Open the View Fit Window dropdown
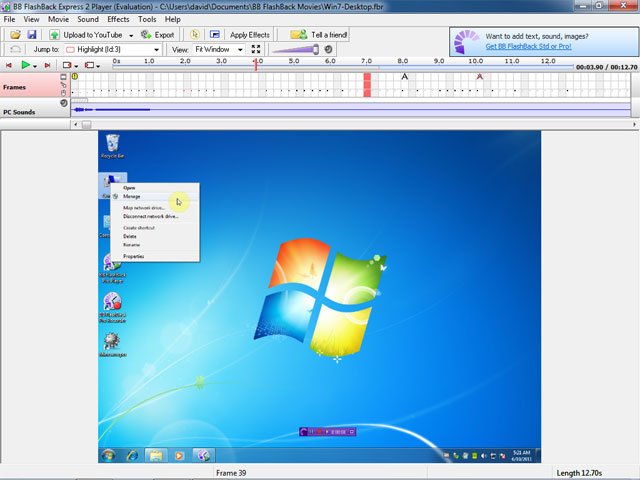The image size is (640, 480). click(x=238, y=49)
